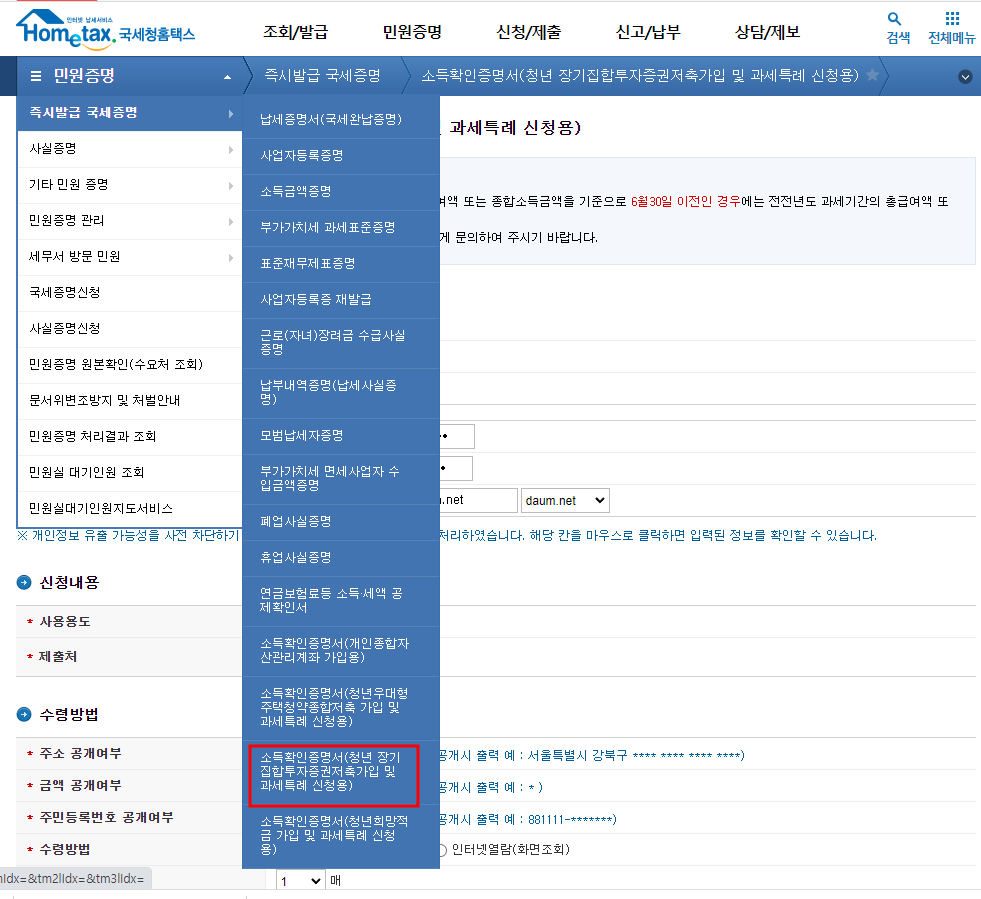Select 납세증명서(국세완납증명) in the submenu
Image resolution: width=981 pixels, height=899 pixels.
[x=341, y=119]
